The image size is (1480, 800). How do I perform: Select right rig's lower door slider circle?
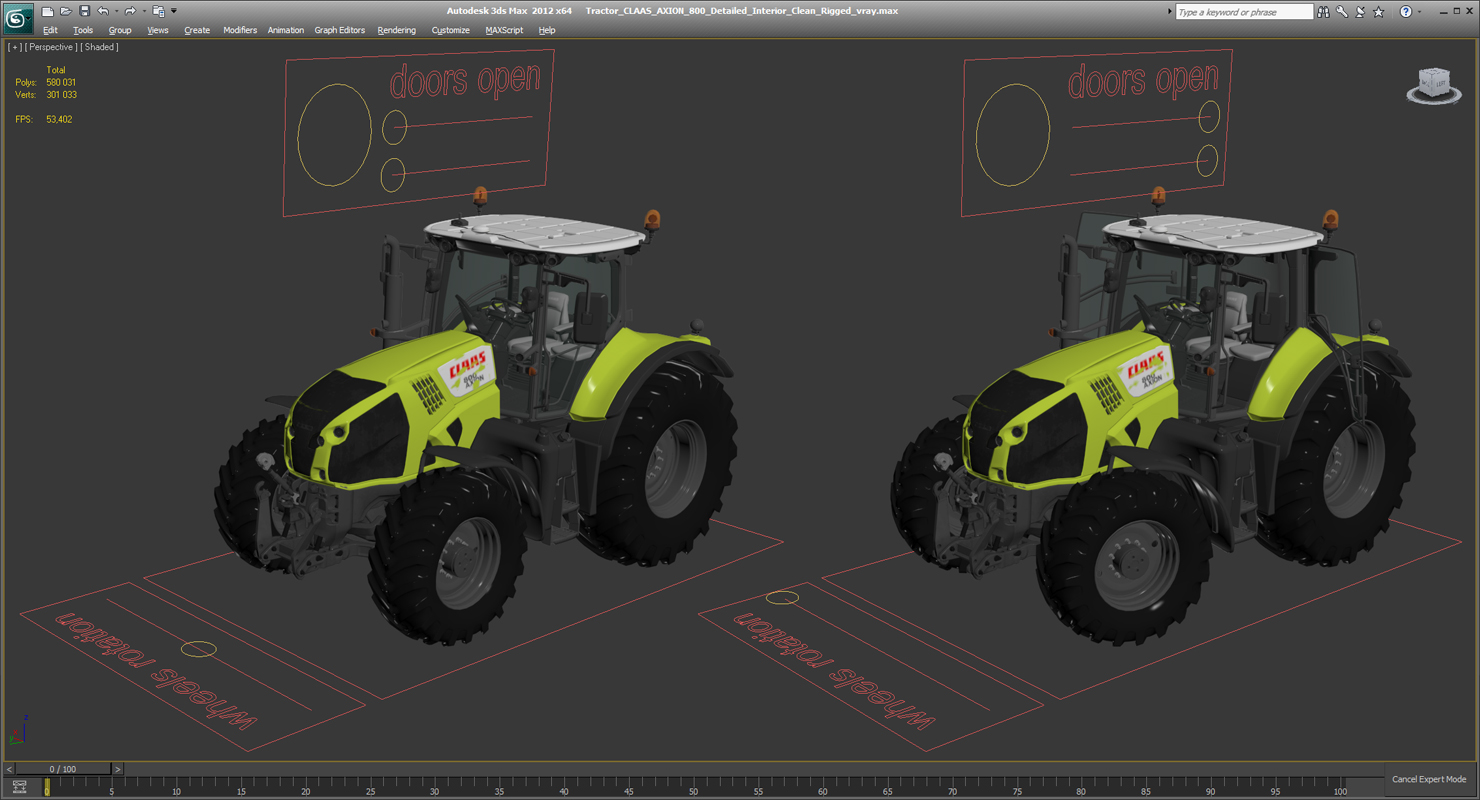coord(1207,160)
